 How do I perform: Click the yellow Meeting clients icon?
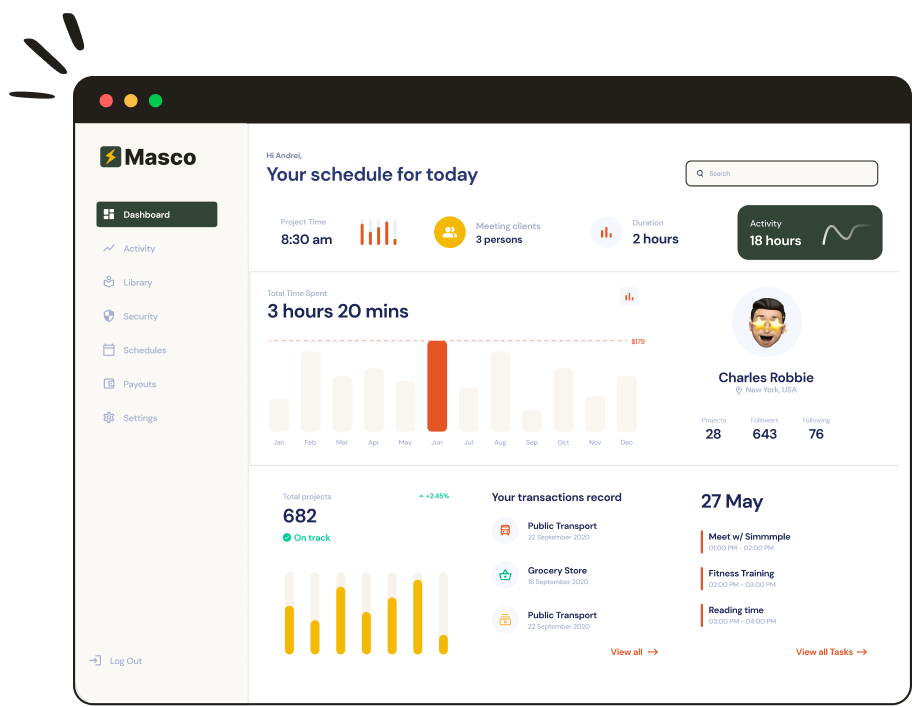coord(450,233)
